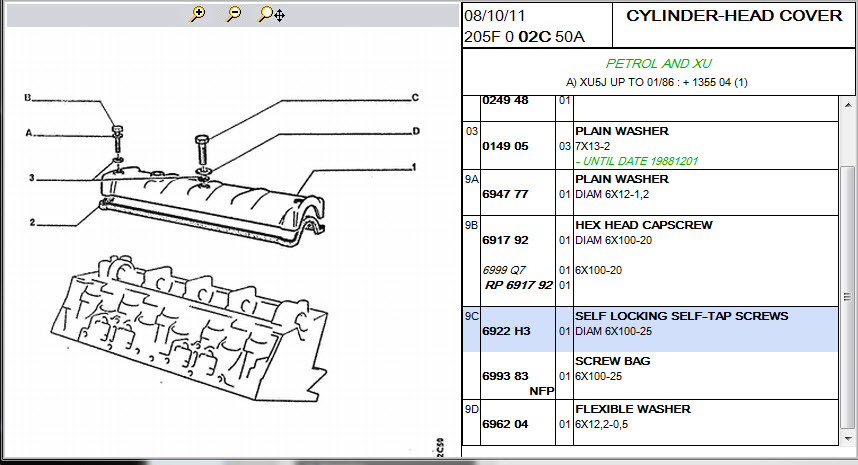Click the parts list scrollbar thumb

click(848, 297)
